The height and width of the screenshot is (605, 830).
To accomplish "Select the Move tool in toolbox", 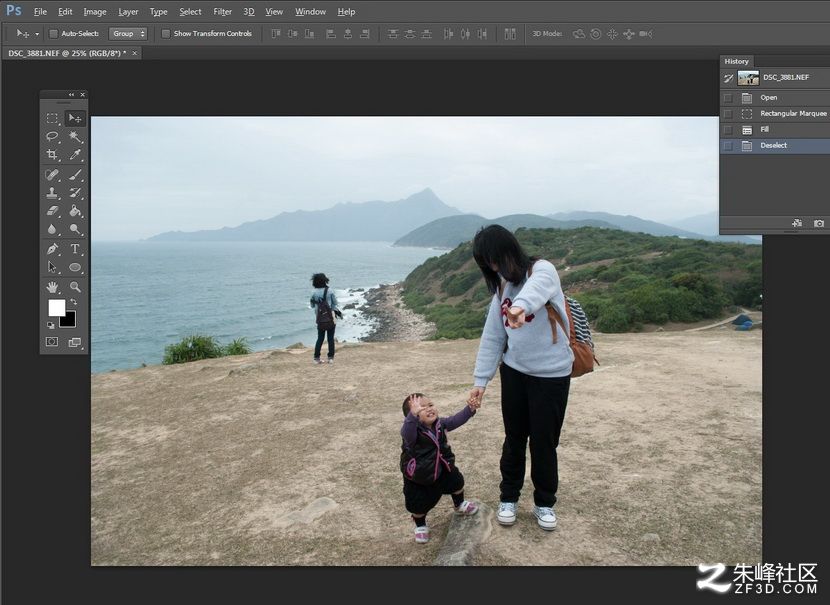I will tap(75, 118).
